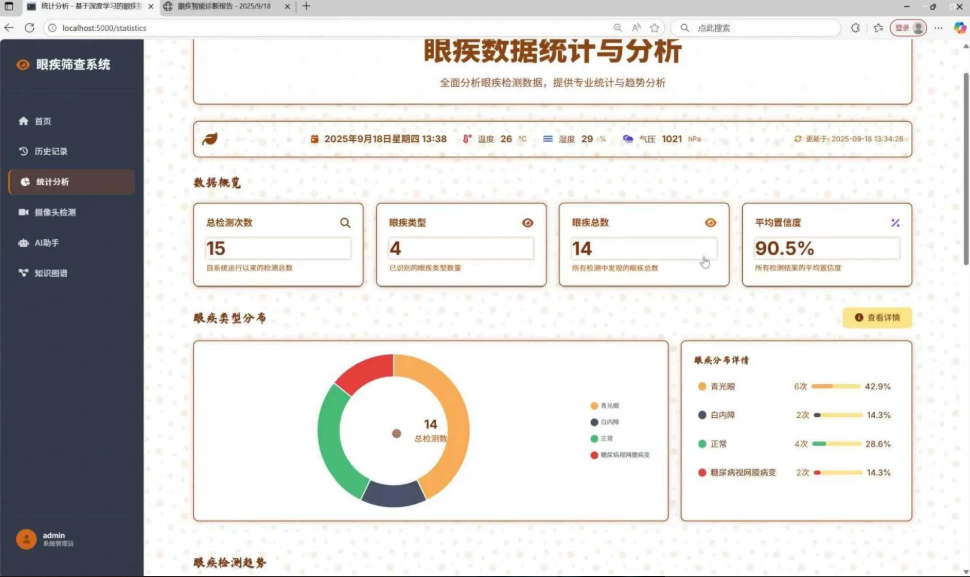
Task: Click the eye icon on 眼疾类型 card
Action: [528, 223]
